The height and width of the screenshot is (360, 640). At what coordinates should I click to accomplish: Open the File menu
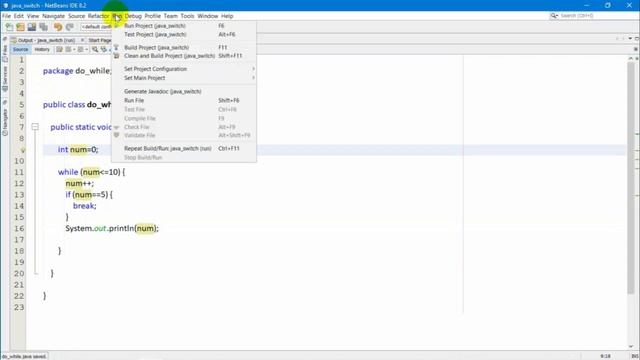click(6, 16)
